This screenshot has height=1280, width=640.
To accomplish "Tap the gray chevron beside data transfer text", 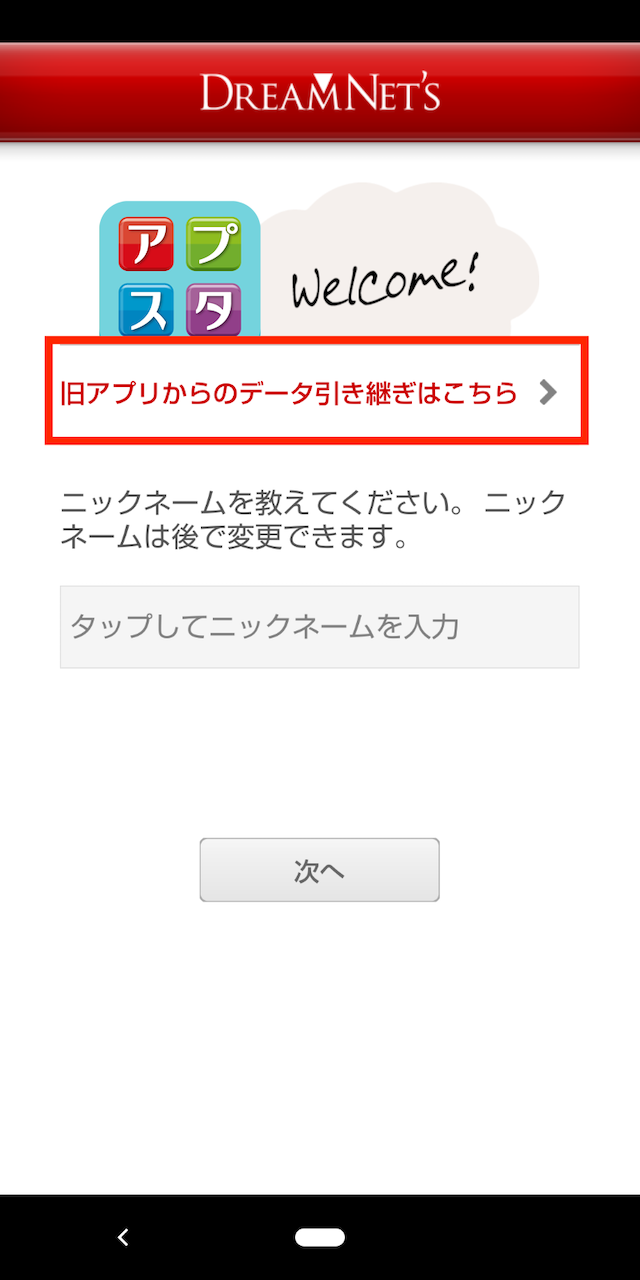I will tap(547, 392).
